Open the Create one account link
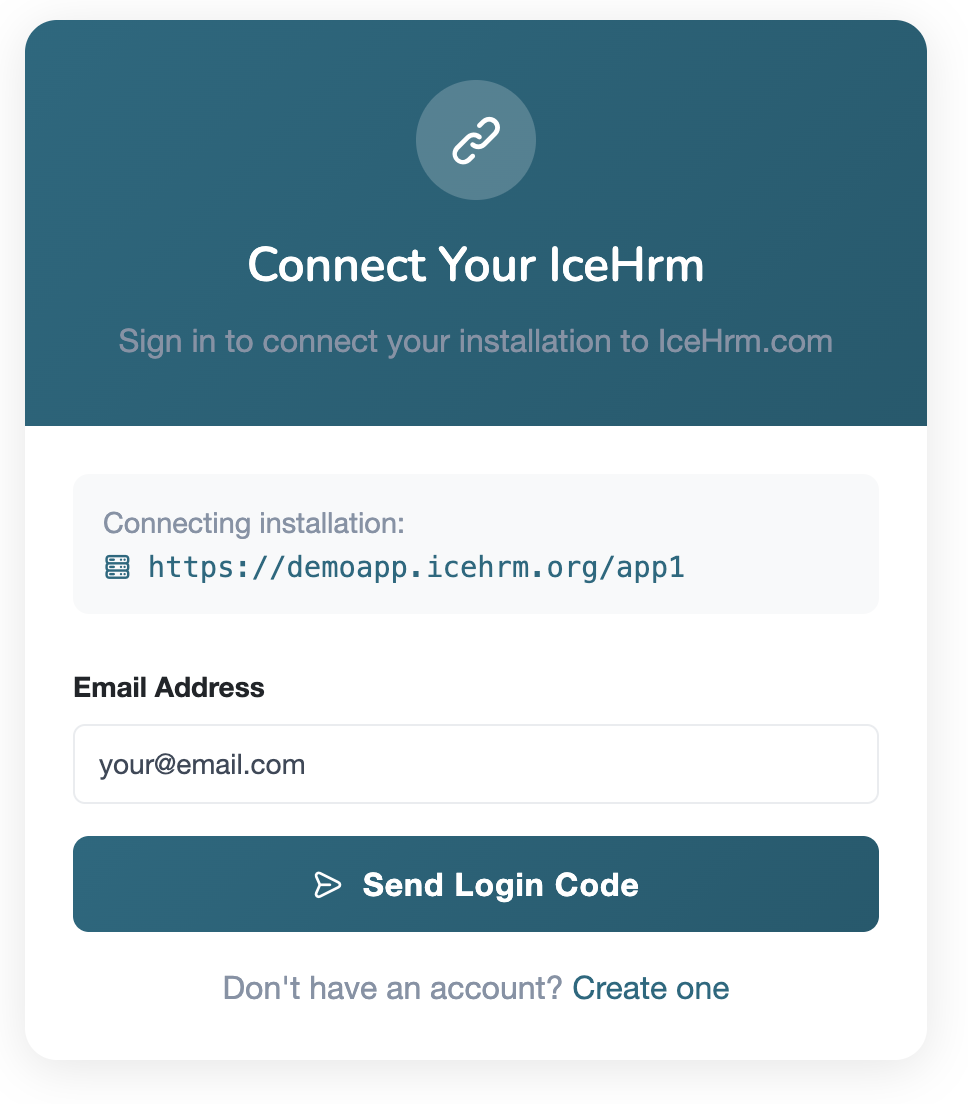Viewport: 968px width, 1104px height. (x=650, y=988)
